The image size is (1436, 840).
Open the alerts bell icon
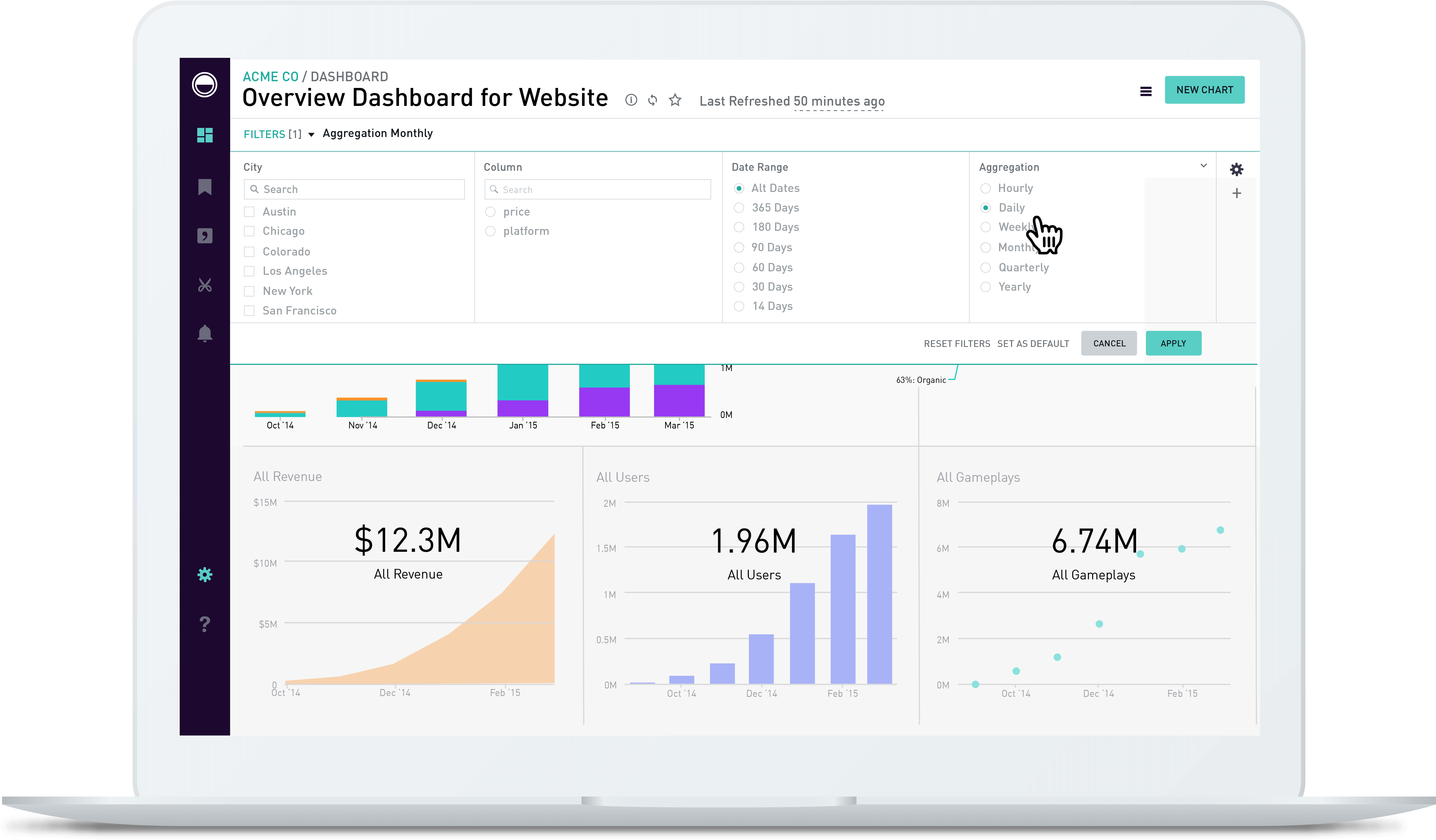[205, 333]
